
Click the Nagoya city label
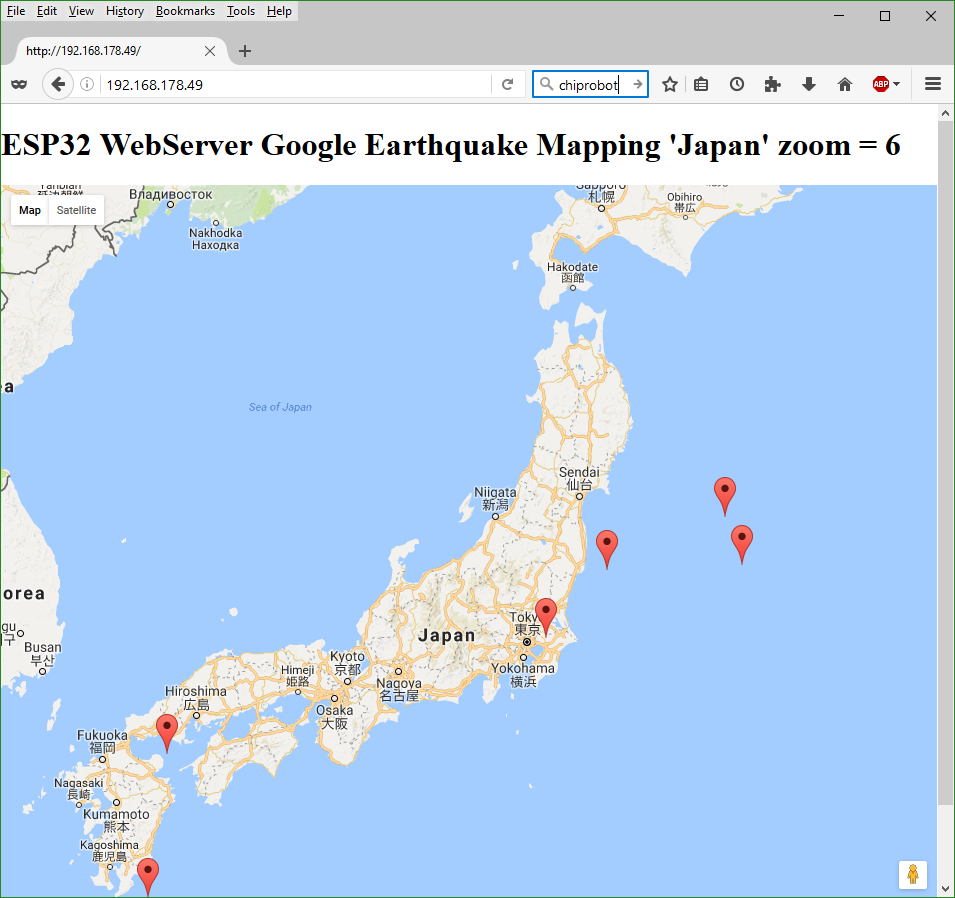[x=399, y=689]
